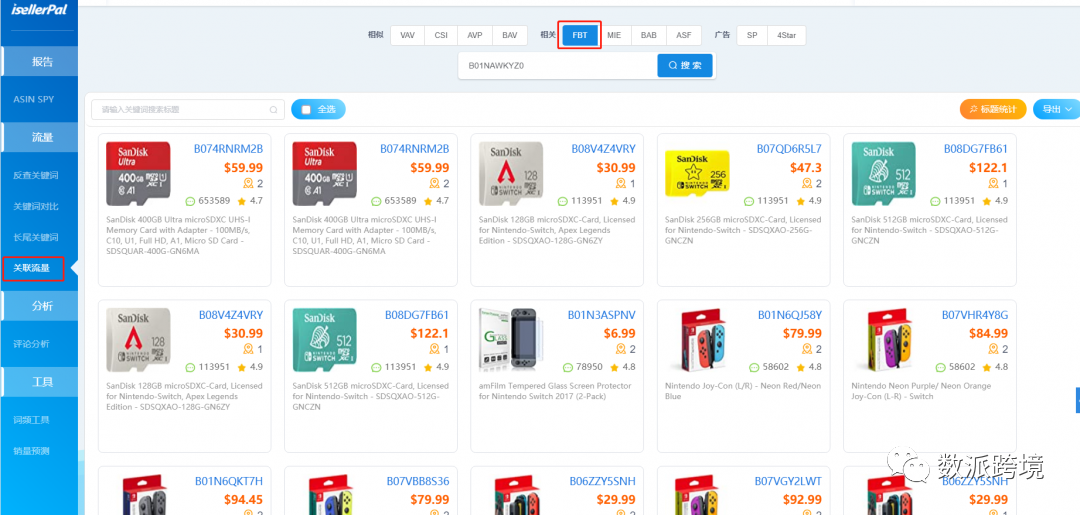Click the rank badge icon on card B01N3ASPNV
This screenshot has width=1080, height=515.
tap(621, 350)
